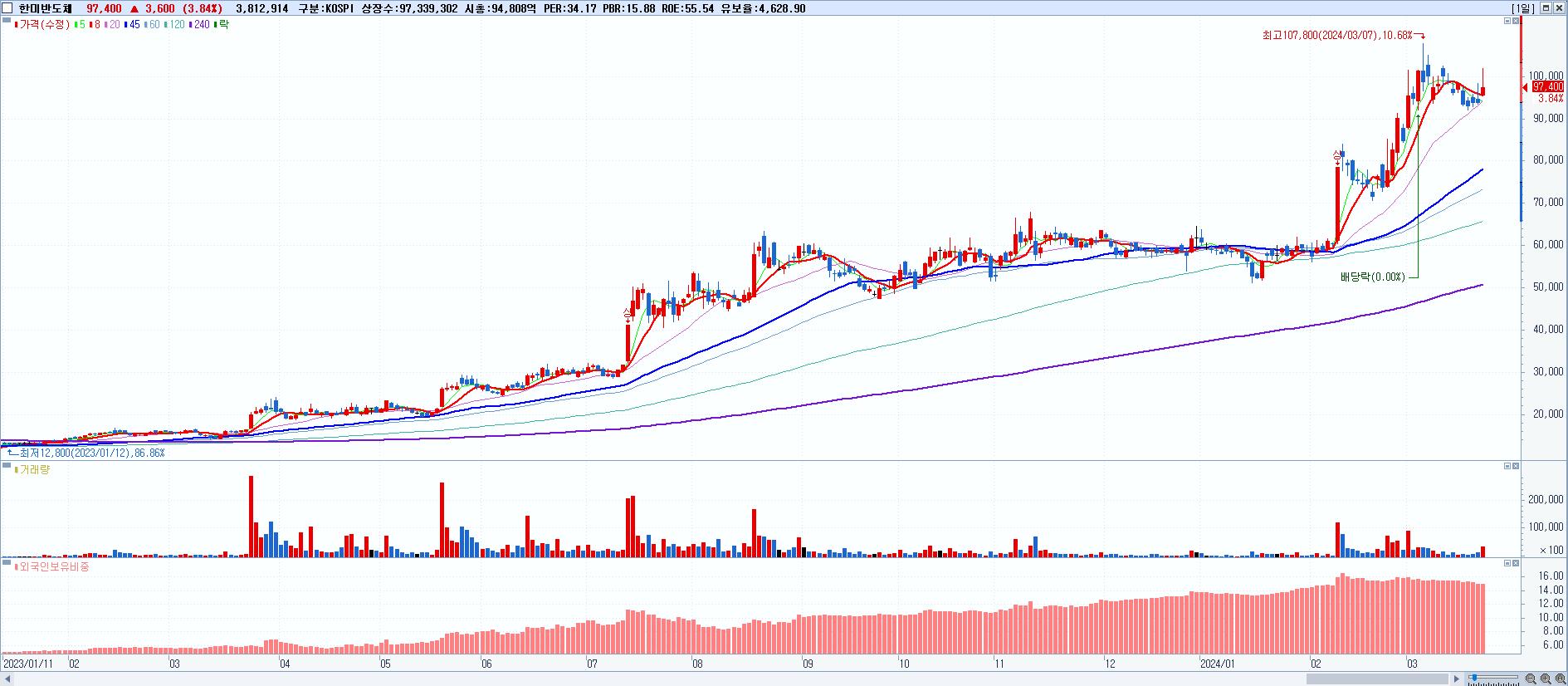Click the horizontal scrollbar right arrow

[1458, 679]
